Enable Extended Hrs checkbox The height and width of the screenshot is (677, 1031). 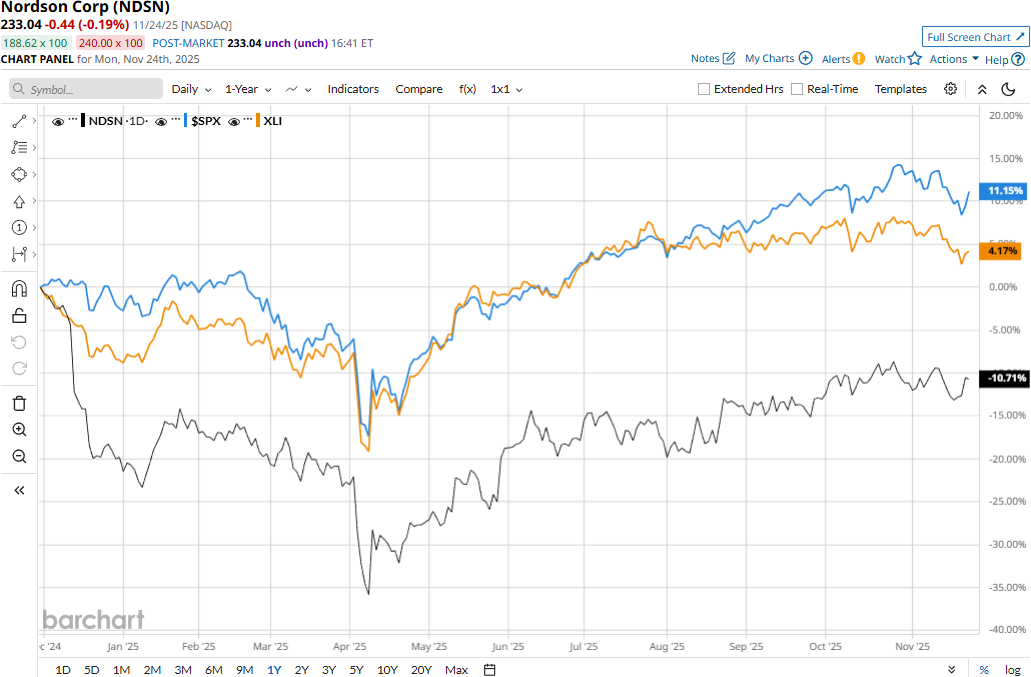pyautogui.click(x=704, y=89)
